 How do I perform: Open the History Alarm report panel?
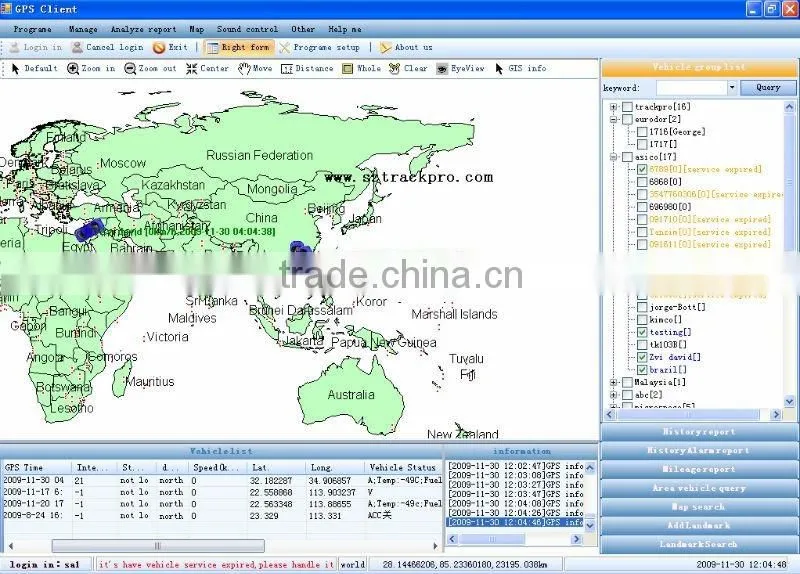[698, 451]
